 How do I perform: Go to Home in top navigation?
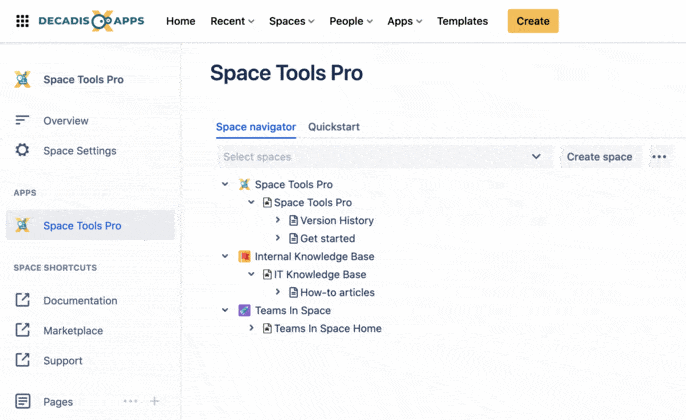181,21
